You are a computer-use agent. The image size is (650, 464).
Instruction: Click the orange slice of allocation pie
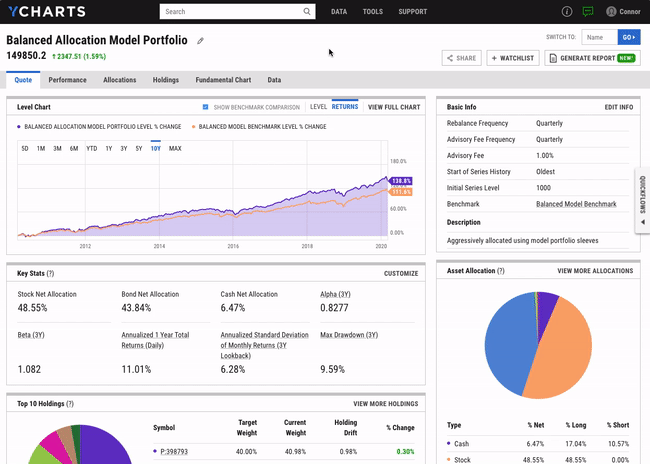[x=560, y=352]
